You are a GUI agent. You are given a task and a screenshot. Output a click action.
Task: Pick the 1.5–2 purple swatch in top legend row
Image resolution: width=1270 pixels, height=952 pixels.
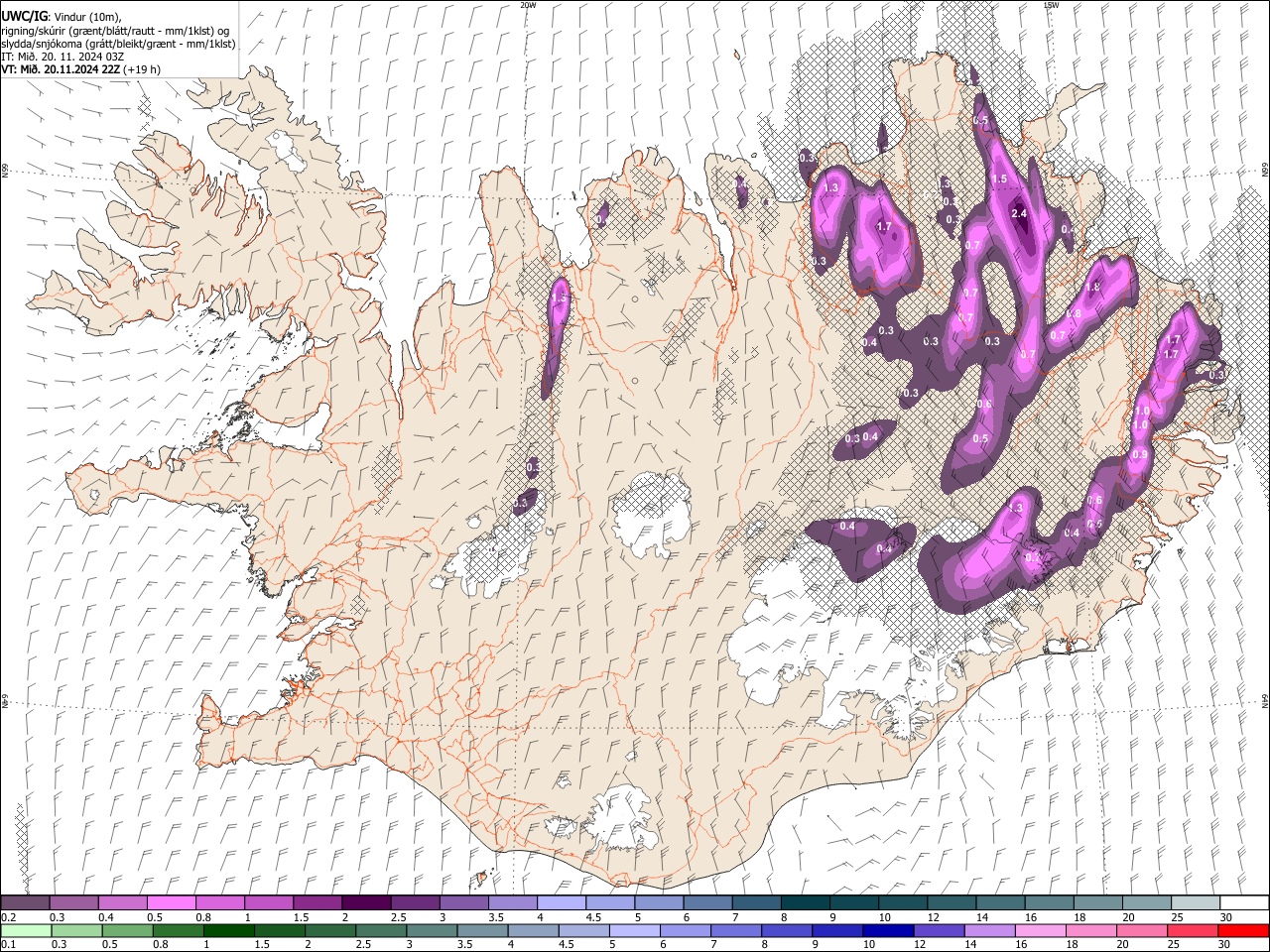click(317, 902)
